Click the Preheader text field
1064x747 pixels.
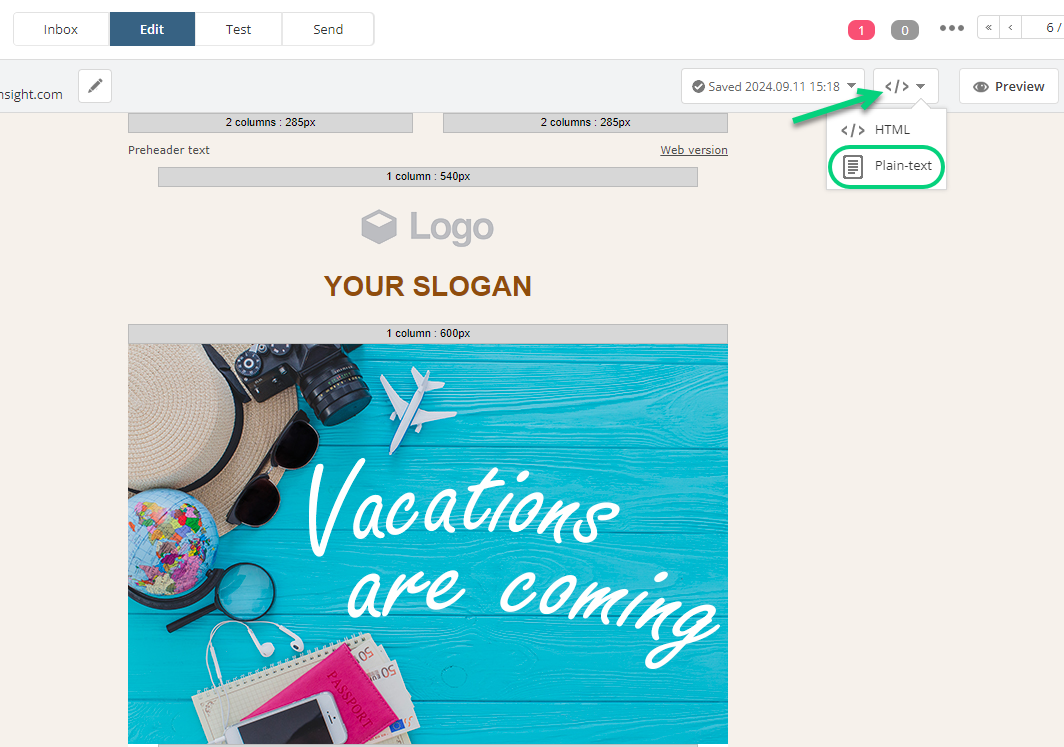[169, 150]
